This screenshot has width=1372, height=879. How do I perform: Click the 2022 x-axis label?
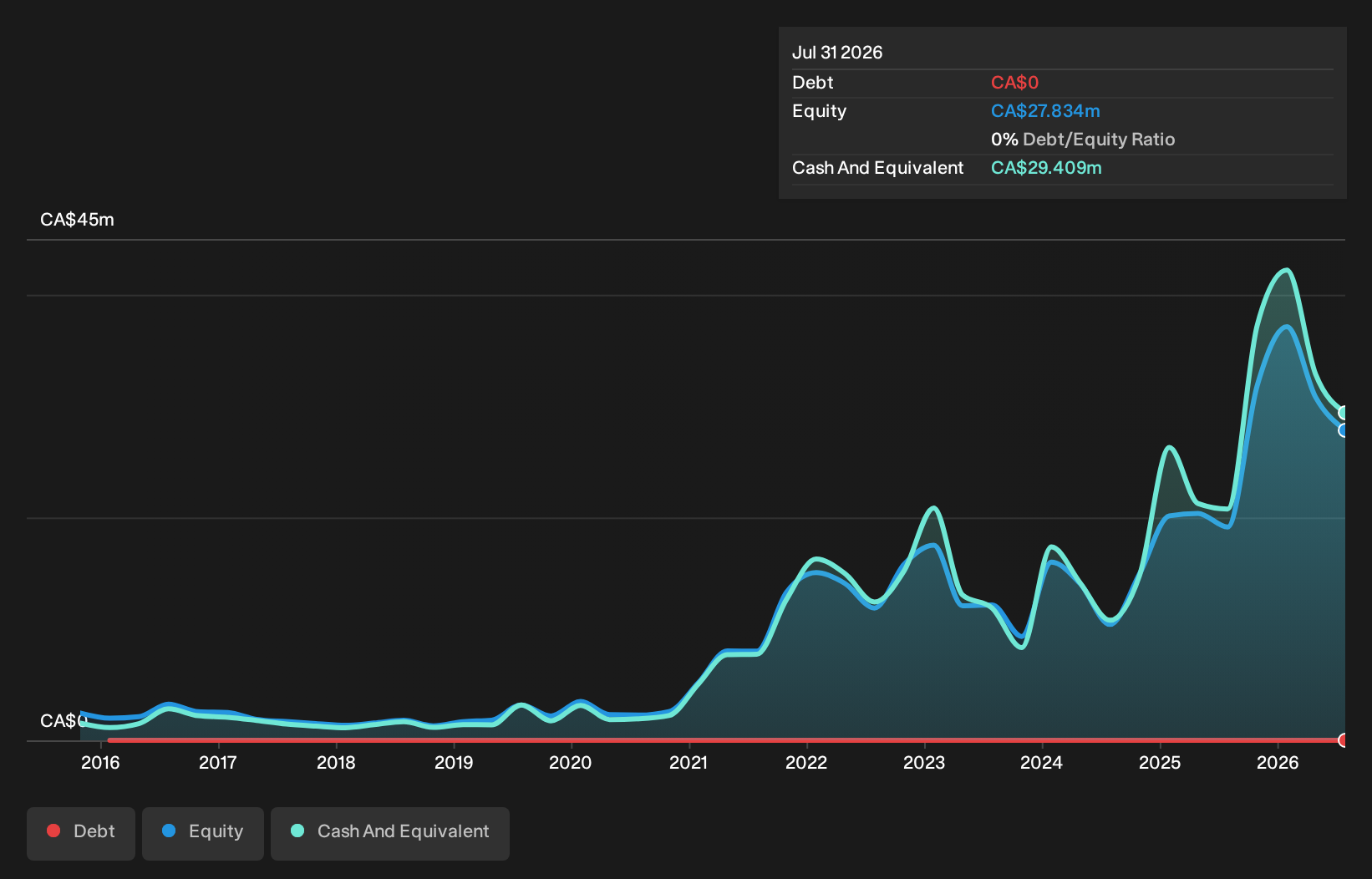806,763
